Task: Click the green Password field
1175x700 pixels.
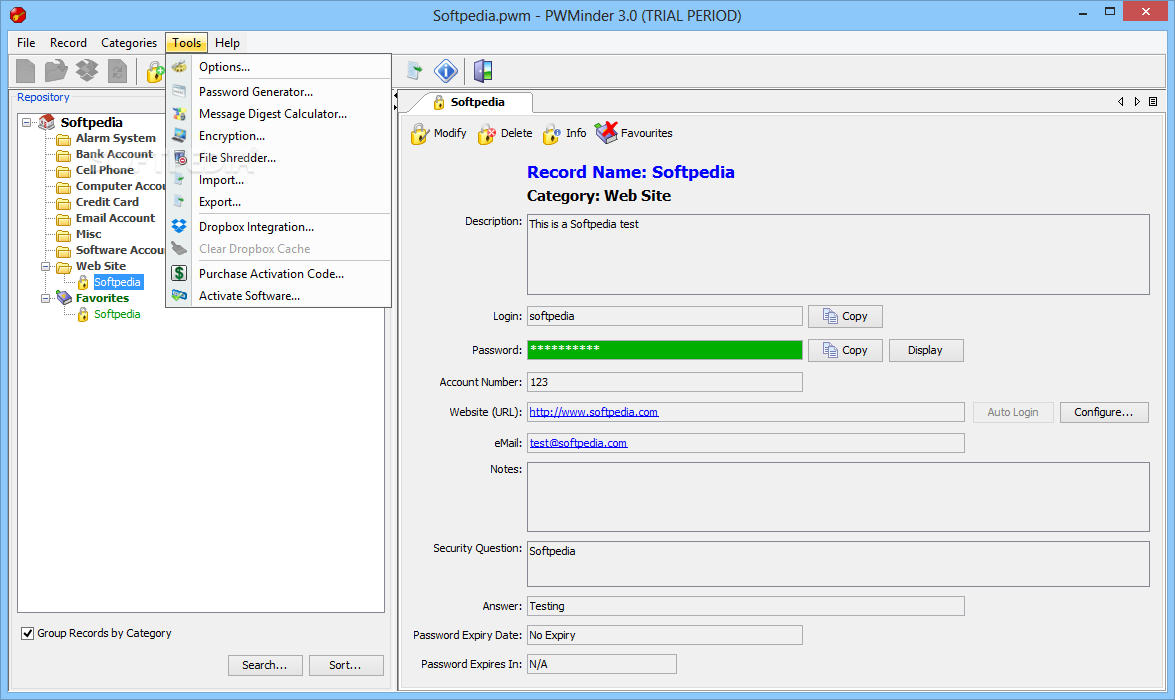Action: click(665, 350)
